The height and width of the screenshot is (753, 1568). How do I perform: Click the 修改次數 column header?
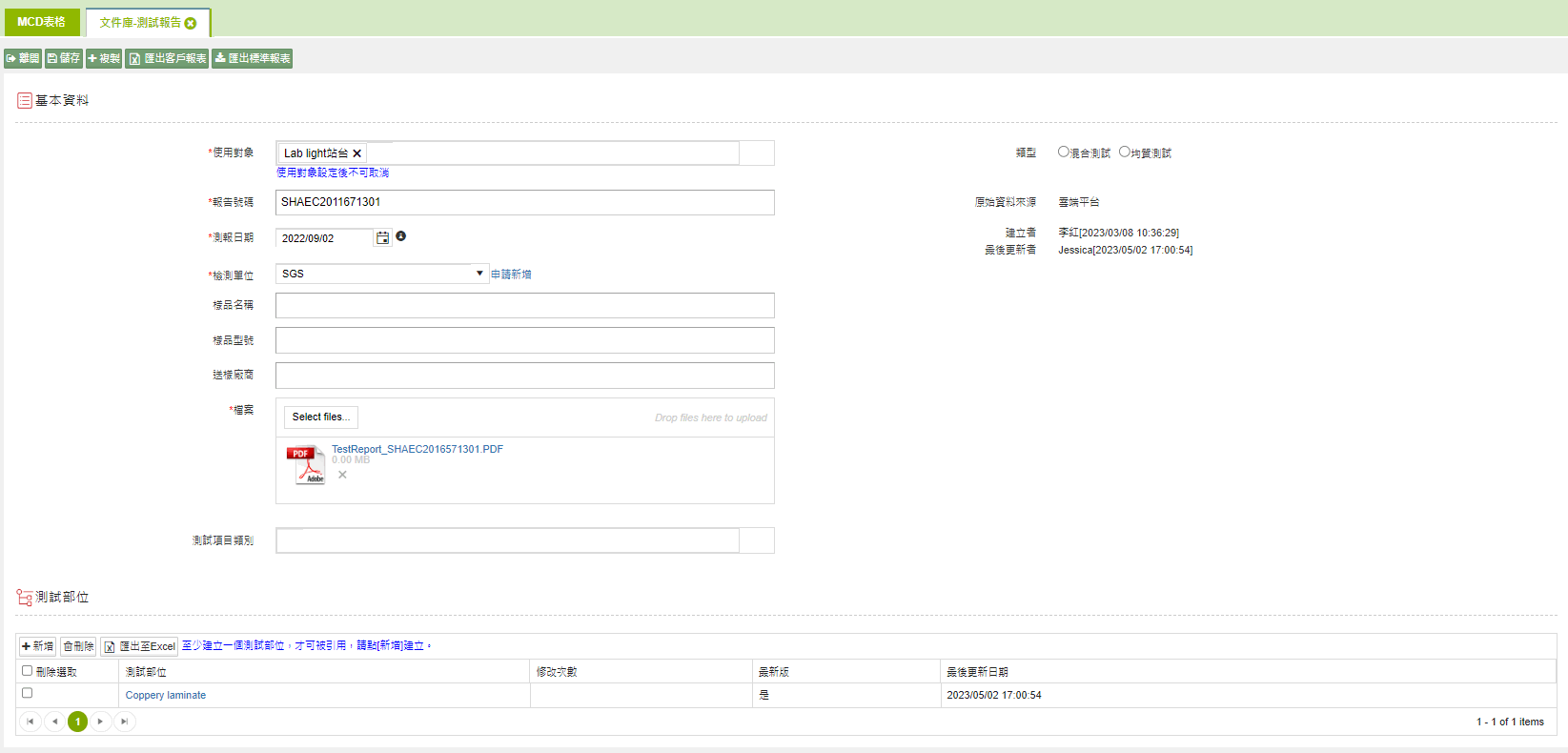coord(641,671)
